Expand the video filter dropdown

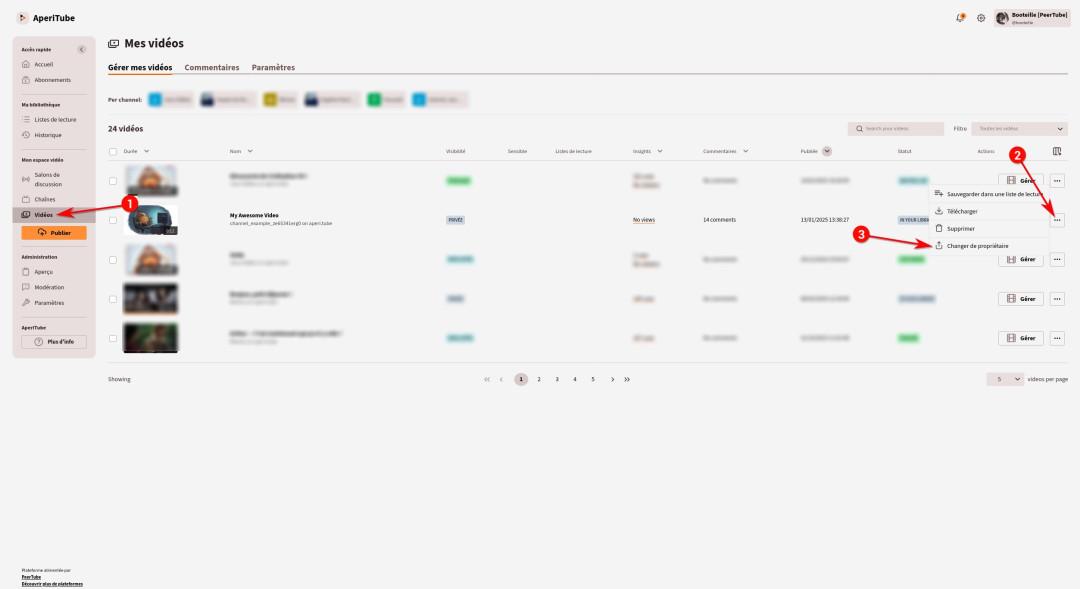coord(1019,129)
